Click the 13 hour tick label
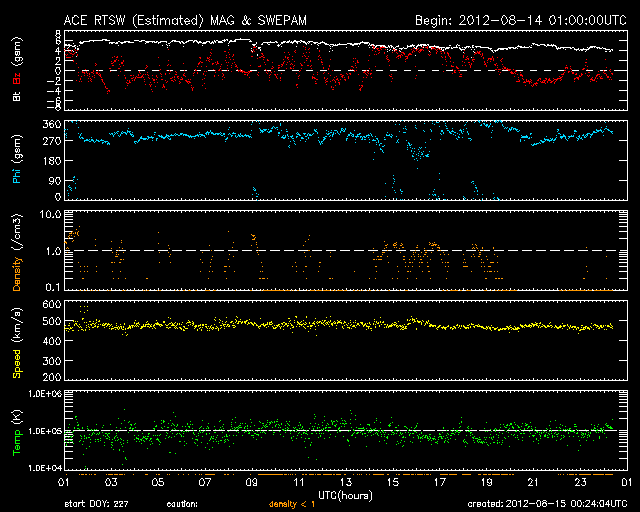The width and height of the screenshot is (640, 512). (x=346, y=483)
